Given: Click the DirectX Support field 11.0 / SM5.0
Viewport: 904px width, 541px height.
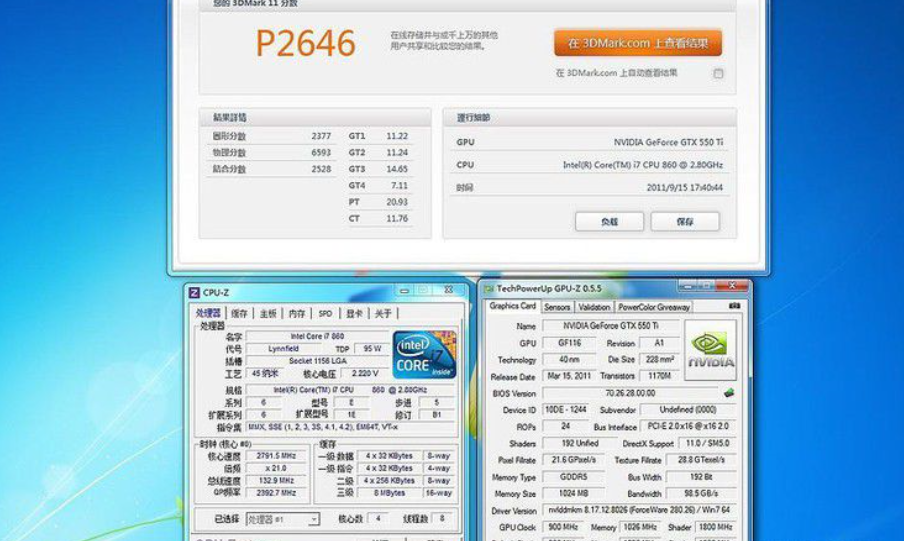Looking at the screenshot, I should tap(707, 444).
